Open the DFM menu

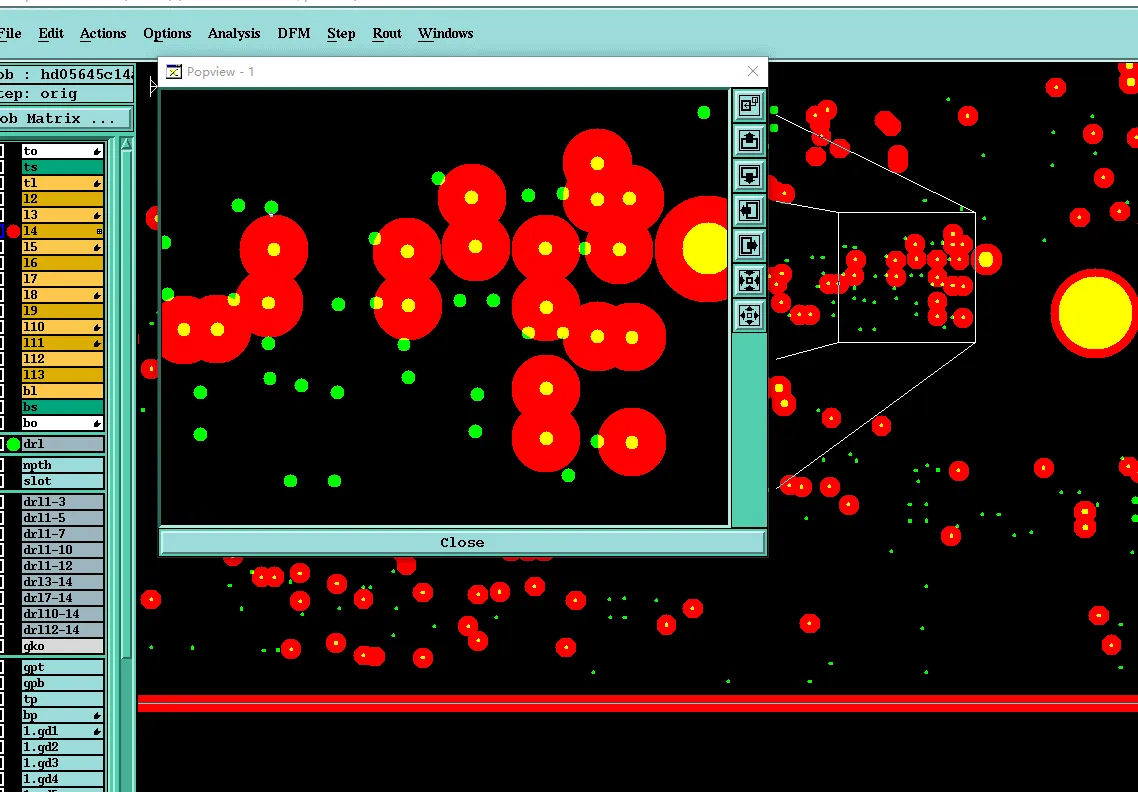293,33
